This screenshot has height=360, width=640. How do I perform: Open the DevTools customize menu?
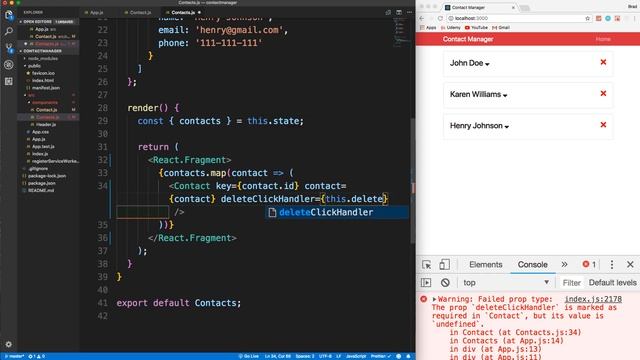611,264
